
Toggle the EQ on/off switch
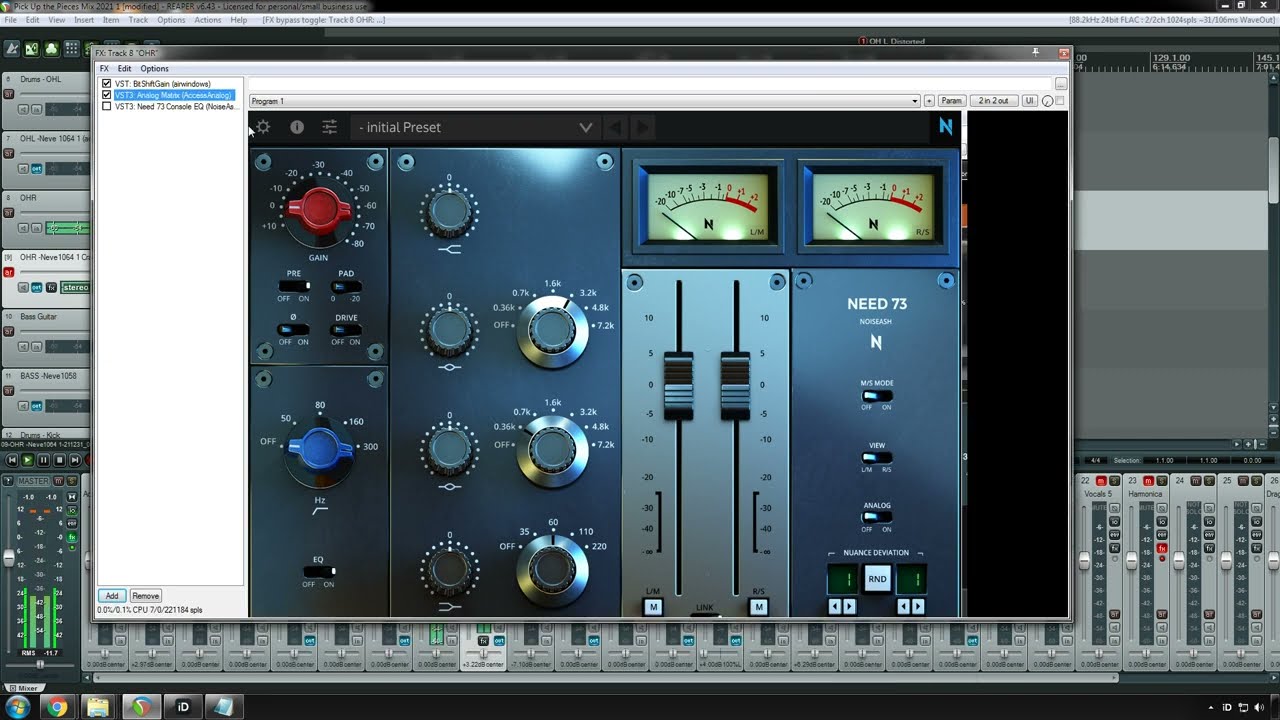(x=319, y=571)
